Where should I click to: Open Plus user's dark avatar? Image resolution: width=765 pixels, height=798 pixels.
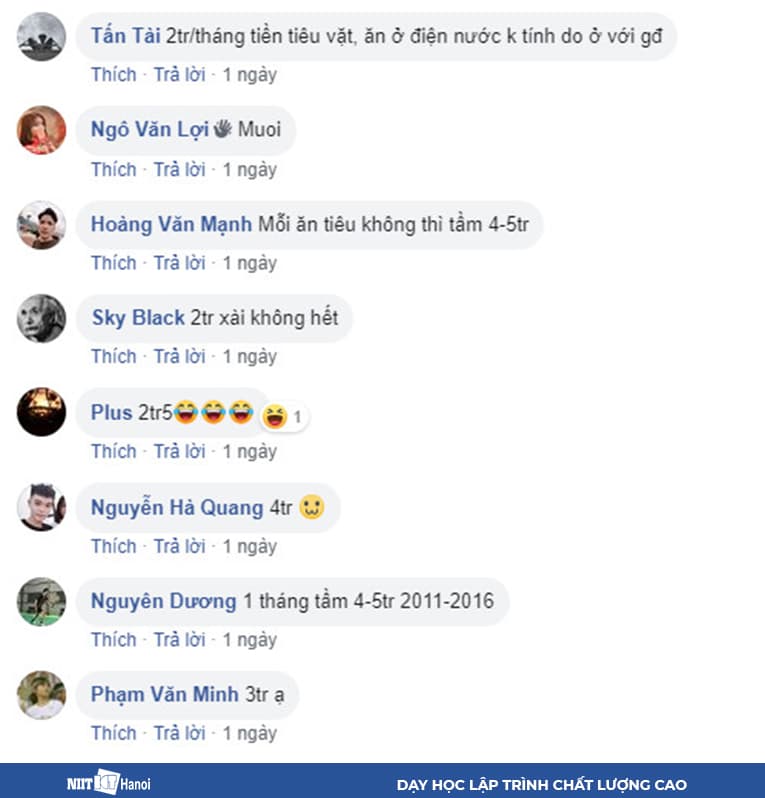(x=41, y=412)
